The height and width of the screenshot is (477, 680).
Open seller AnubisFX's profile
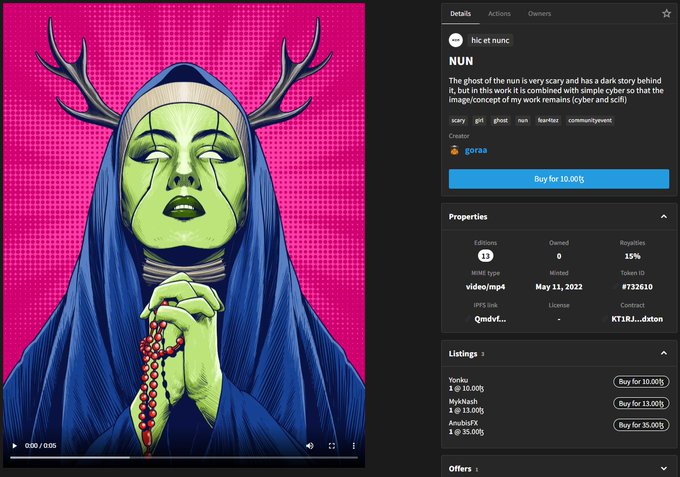coord(463,423)
